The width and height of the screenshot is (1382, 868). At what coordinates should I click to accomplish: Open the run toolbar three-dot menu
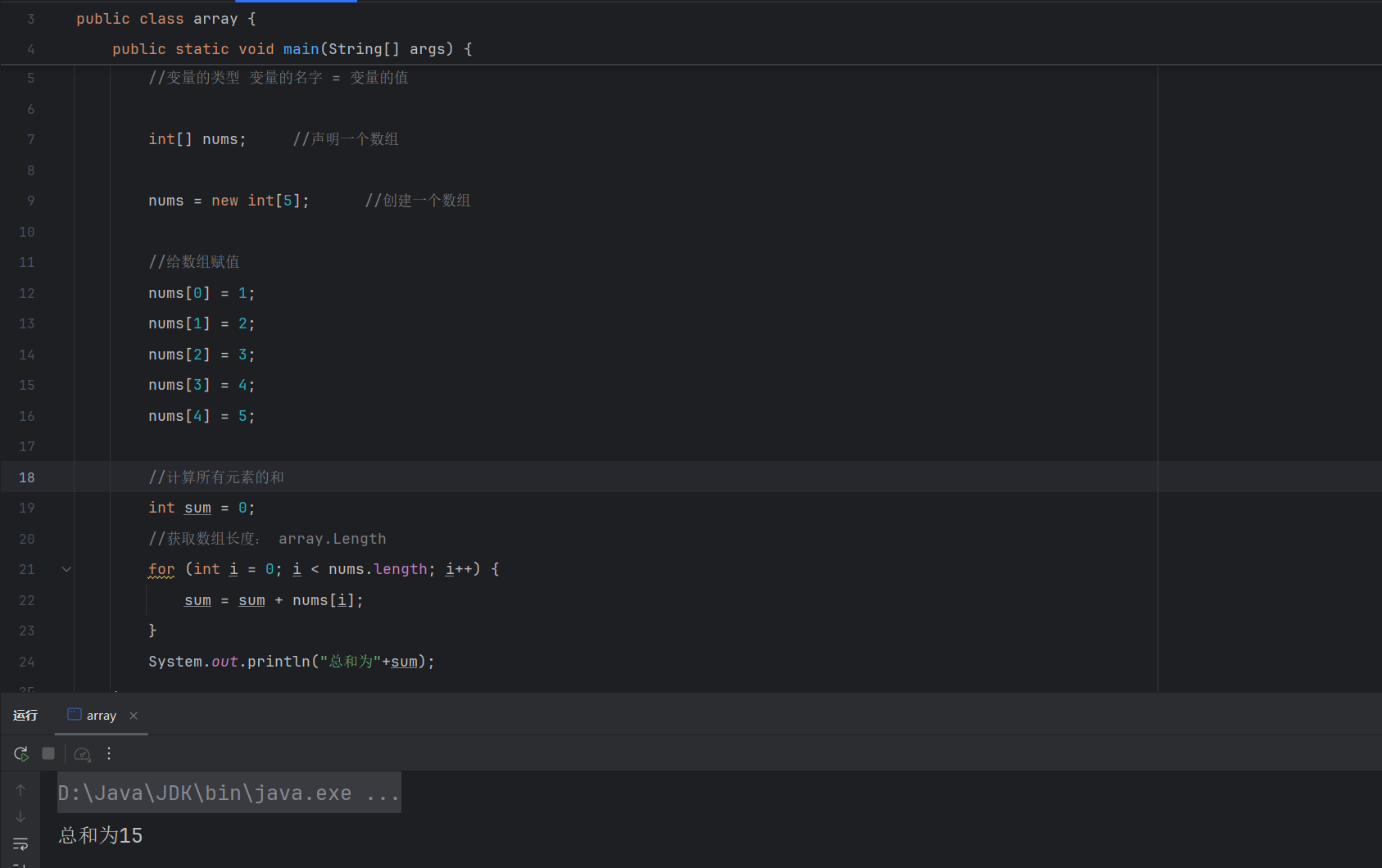[x=109, y=753]
